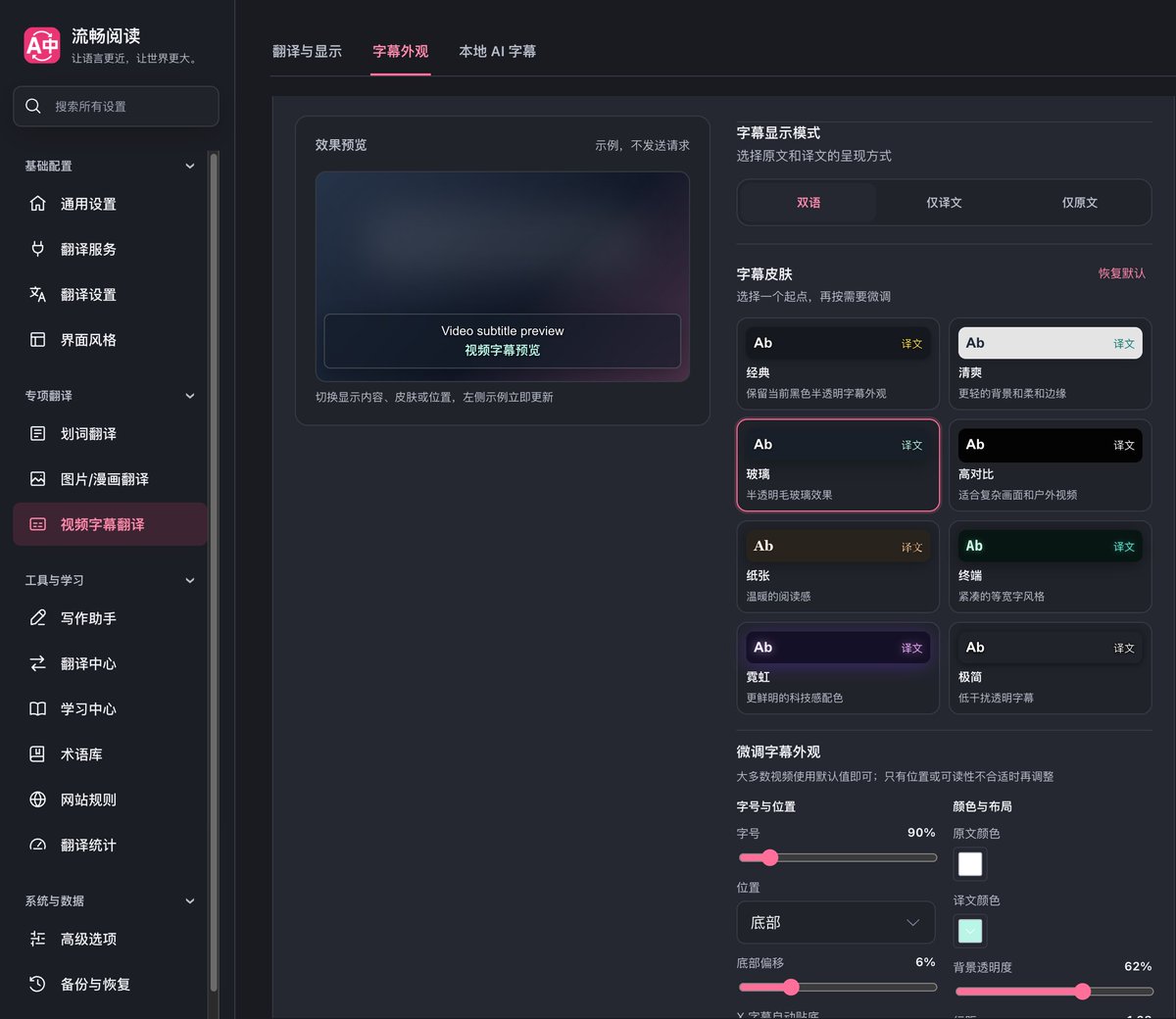Choose the 经典 subtitle skin

[838, 364]
